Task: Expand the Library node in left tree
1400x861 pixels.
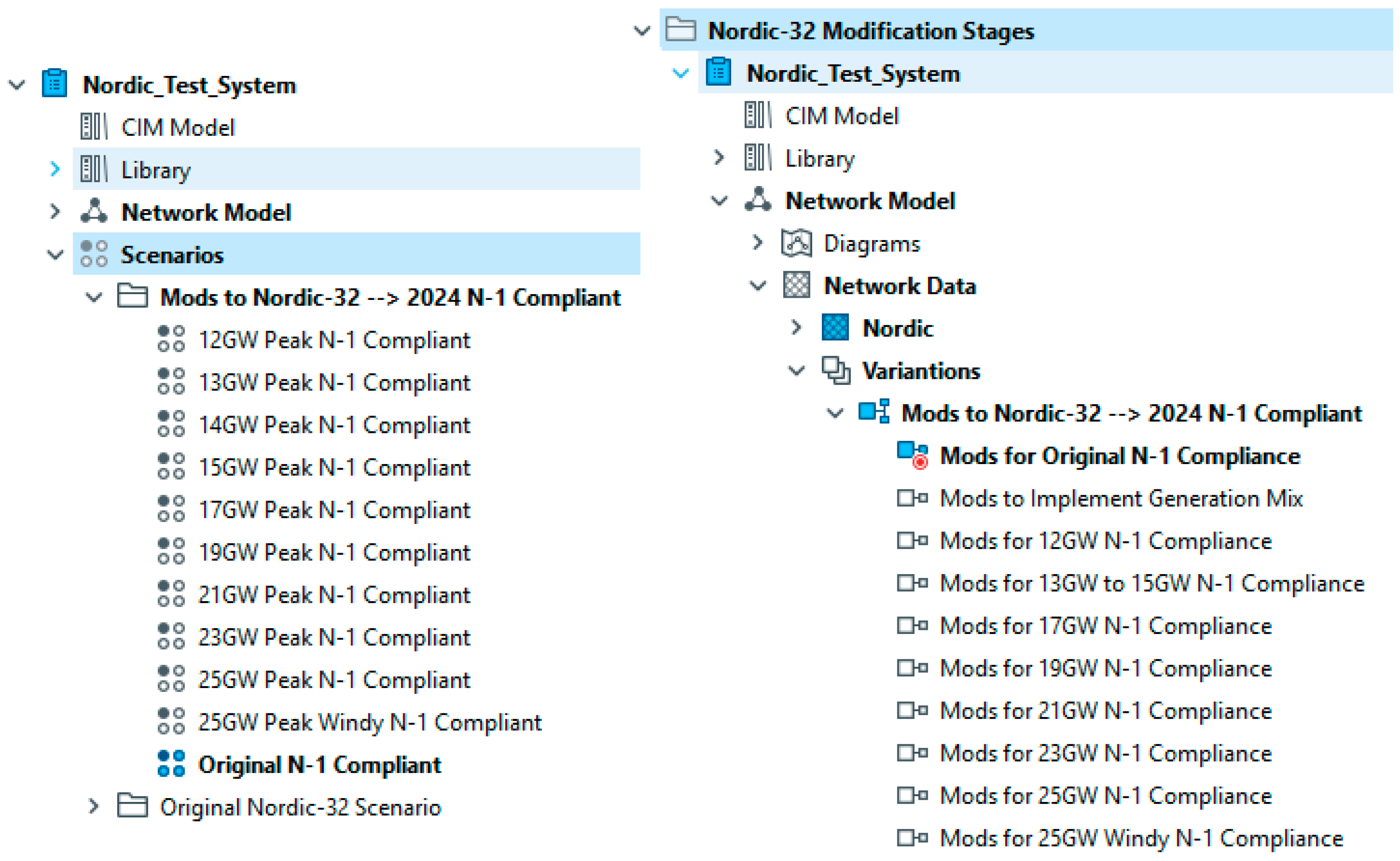Action: tap(55, 169)
